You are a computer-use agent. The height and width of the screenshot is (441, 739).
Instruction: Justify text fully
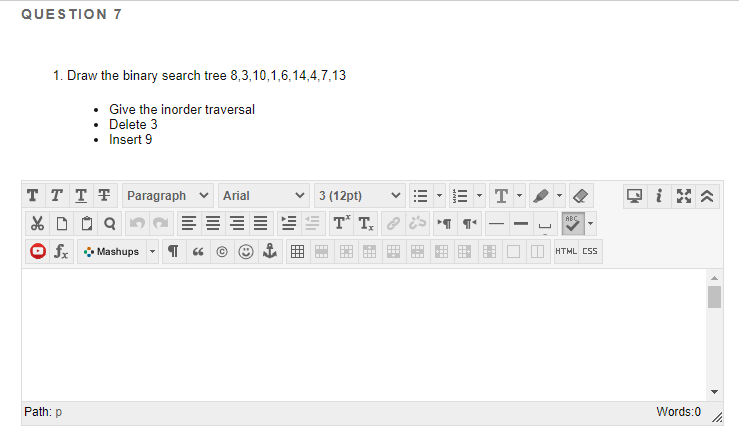(x=261, y=223)
